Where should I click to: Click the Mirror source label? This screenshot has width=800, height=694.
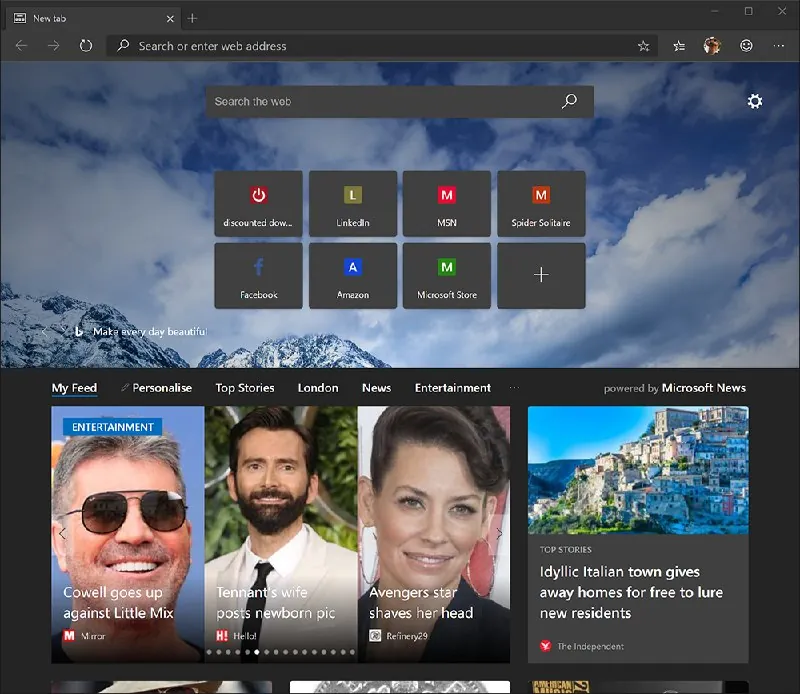point(93,636)
